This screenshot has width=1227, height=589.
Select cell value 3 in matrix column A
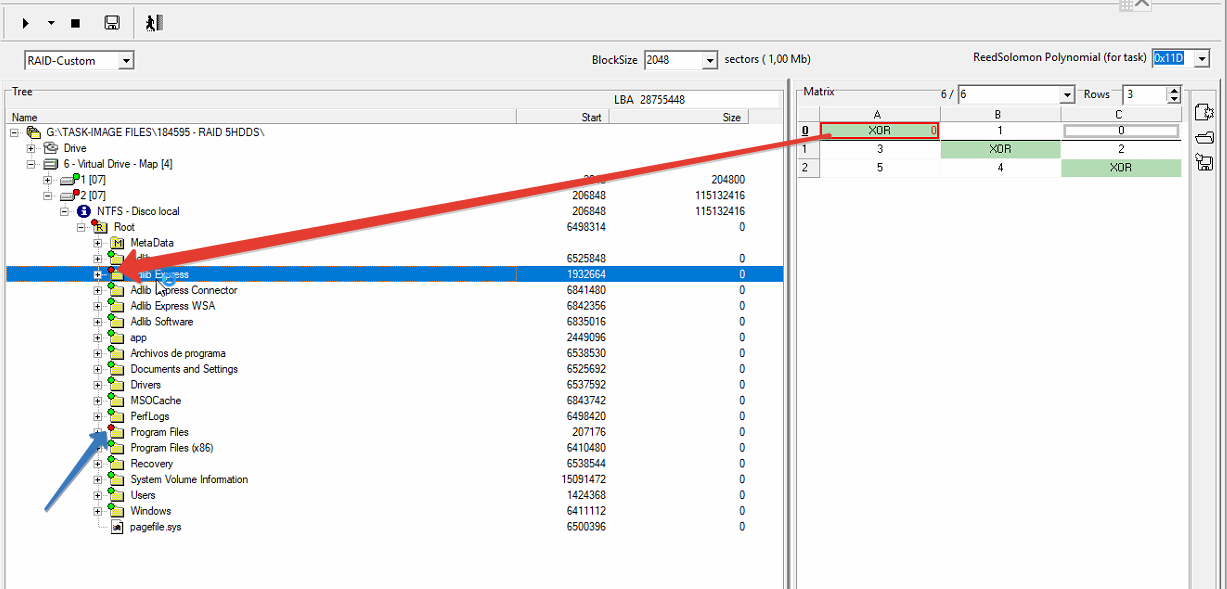pyautogui.click(x=880, y=149)
